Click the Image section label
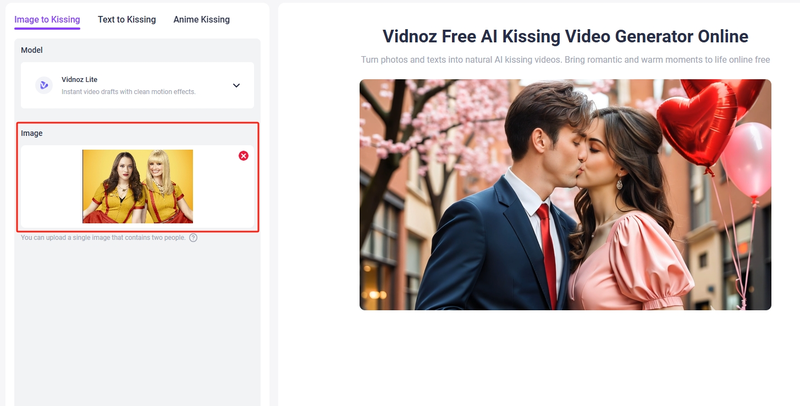800x406 pixels. point(32,133)
